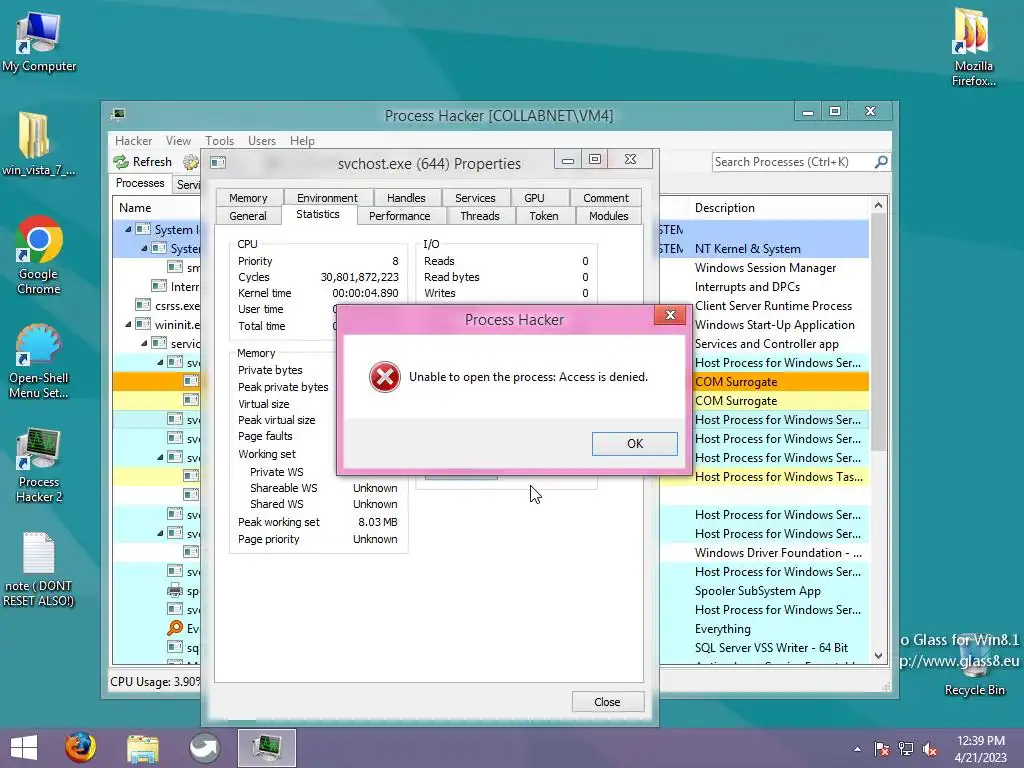Screen dimensions: 1024x768
Task: Switch to the Memory tab
Action: [248, 198]
